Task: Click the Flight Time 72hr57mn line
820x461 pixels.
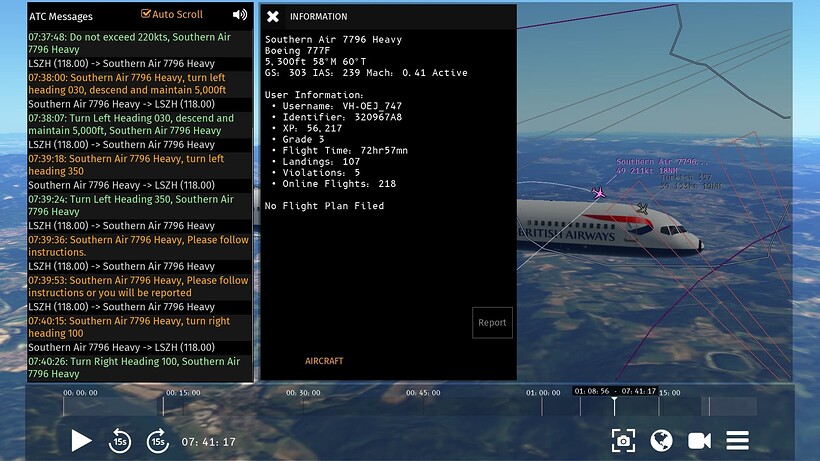Action: coord(345,151)
